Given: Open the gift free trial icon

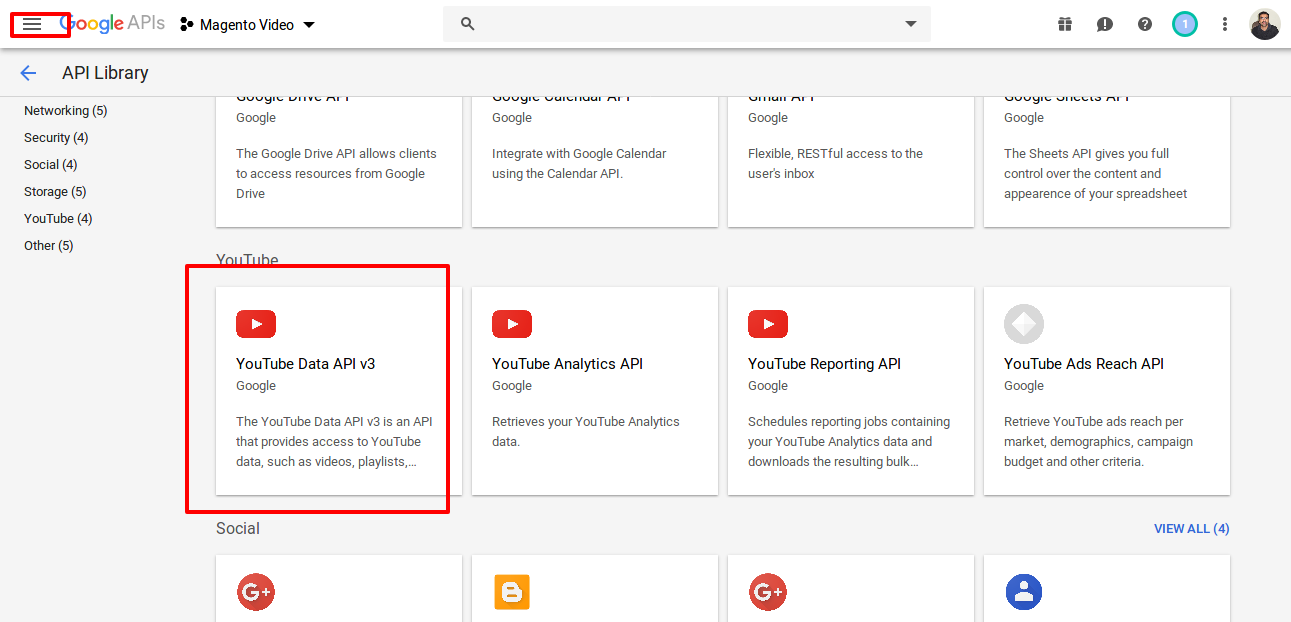Looking at the screenshot, I should coord(1065,24).
